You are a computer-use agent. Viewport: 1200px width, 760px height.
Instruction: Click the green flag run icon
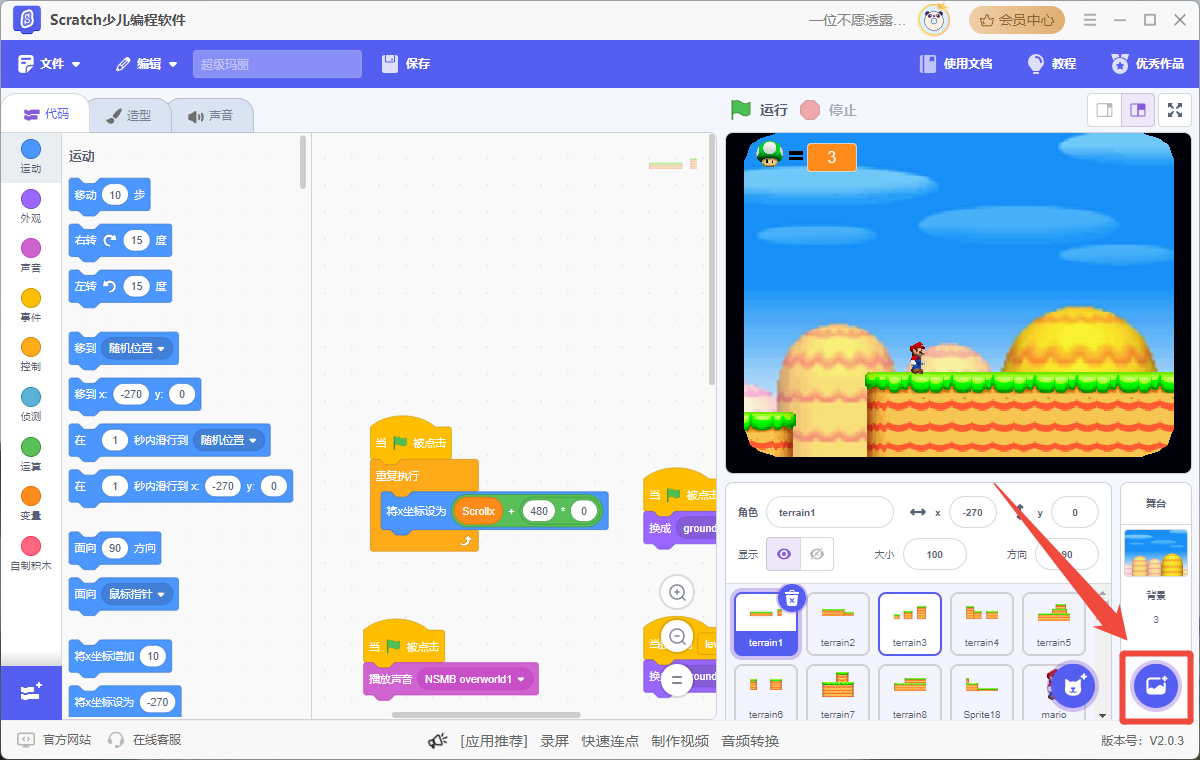pos(740,109)
